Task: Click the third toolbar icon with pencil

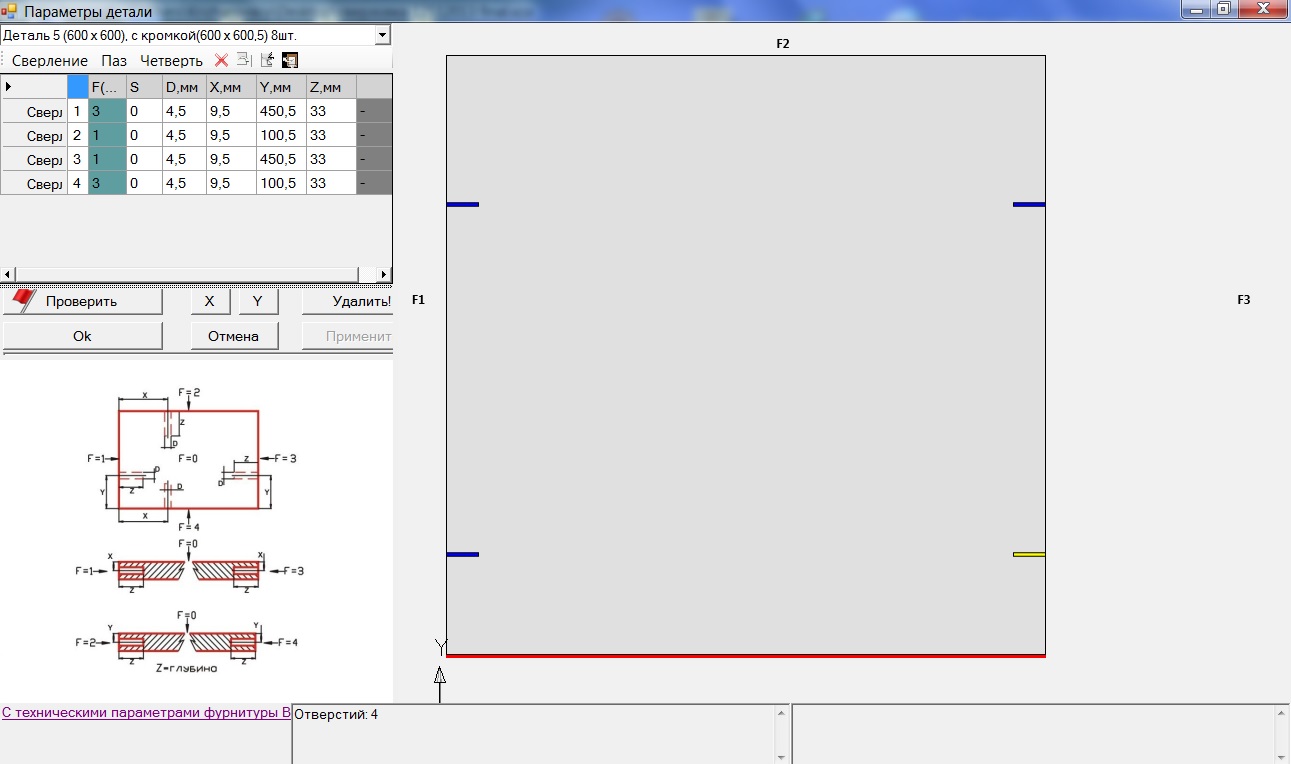Action: point(267,60)
